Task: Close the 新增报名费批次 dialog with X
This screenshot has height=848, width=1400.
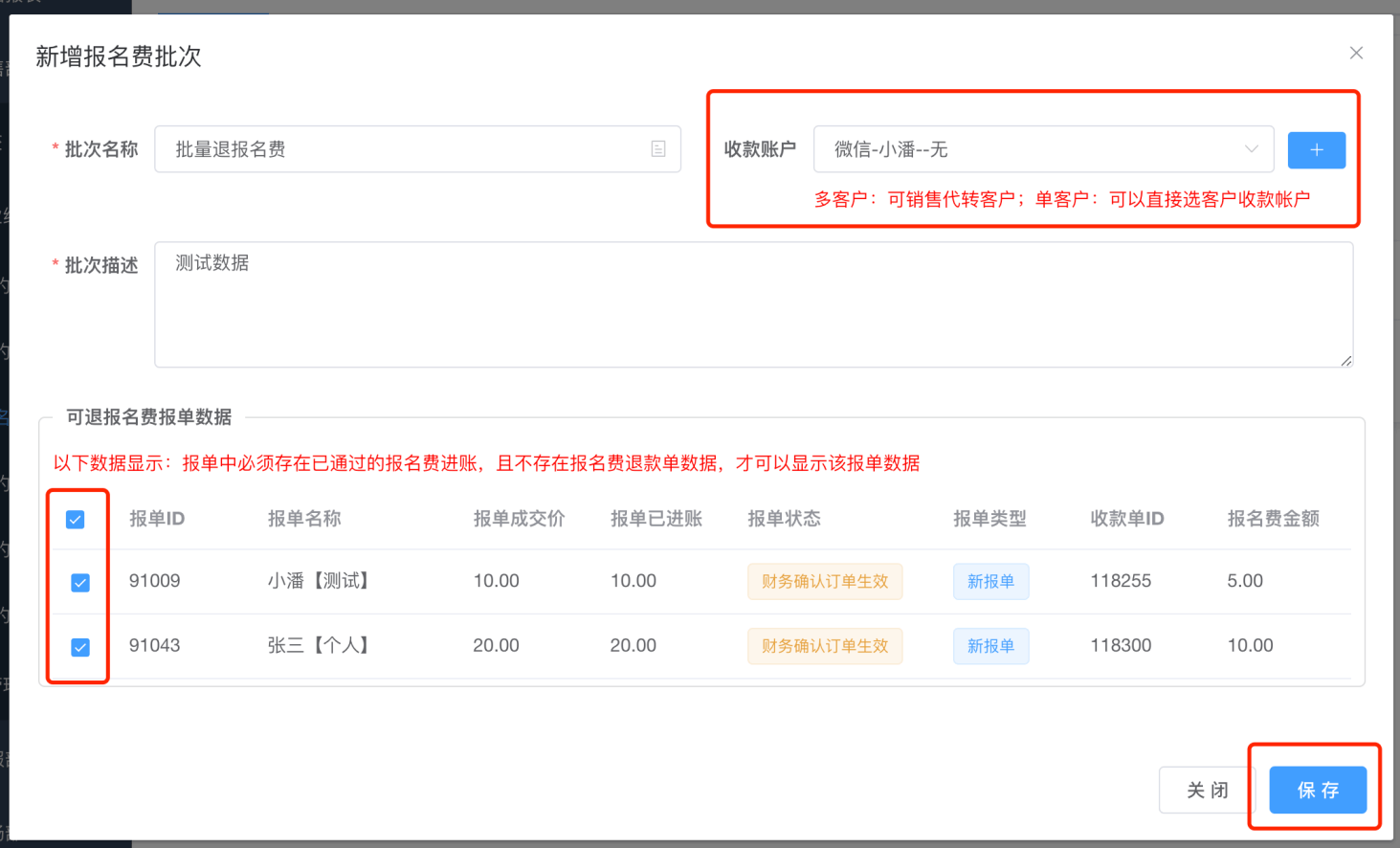Action: click(x=1356, y=54)
